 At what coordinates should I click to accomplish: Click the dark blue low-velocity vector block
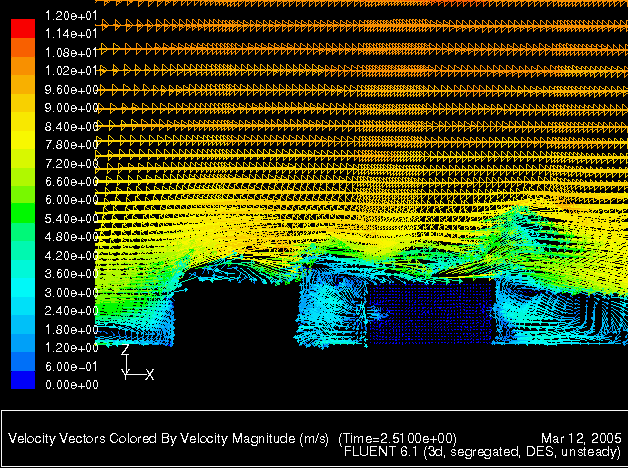pyautogui.click(x=430, y=313)
